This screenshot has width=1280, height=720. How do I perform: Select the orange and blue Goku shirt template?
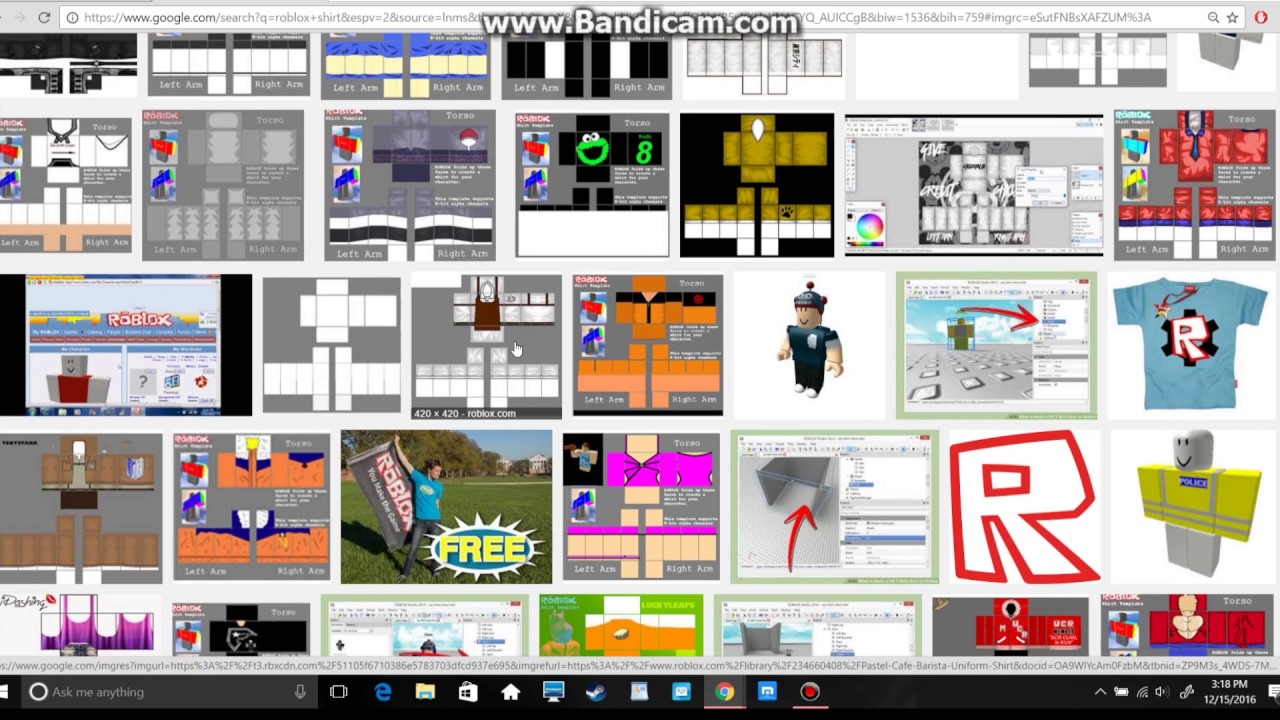(251, 506)
